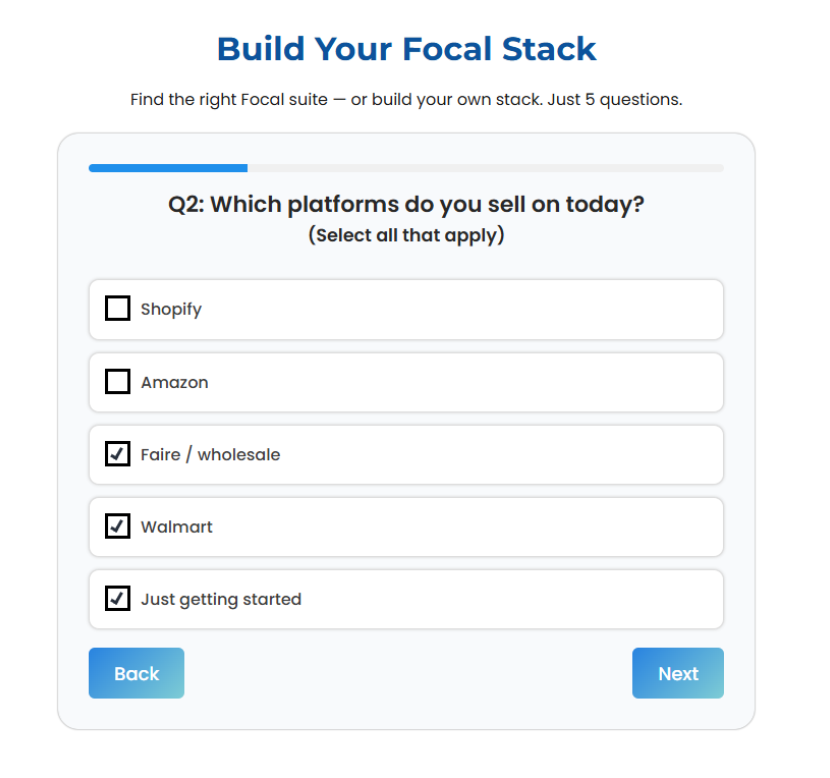Uncheck the Walmart checkbox
The image size is (830, 778).
click(118, 526)
